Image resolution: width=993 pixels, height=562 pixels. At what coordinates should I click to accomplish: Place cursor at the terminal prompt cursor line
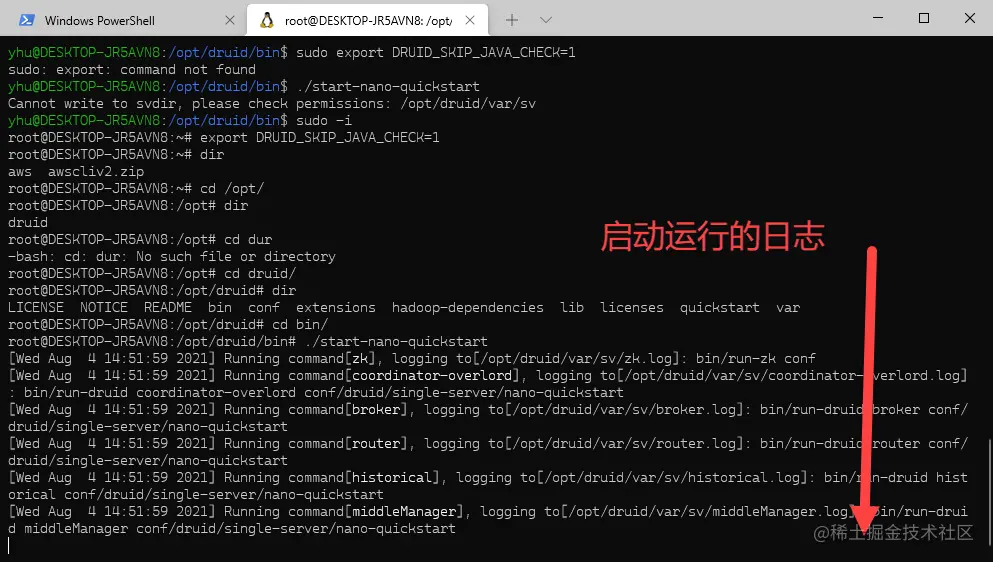pos(9,546)
